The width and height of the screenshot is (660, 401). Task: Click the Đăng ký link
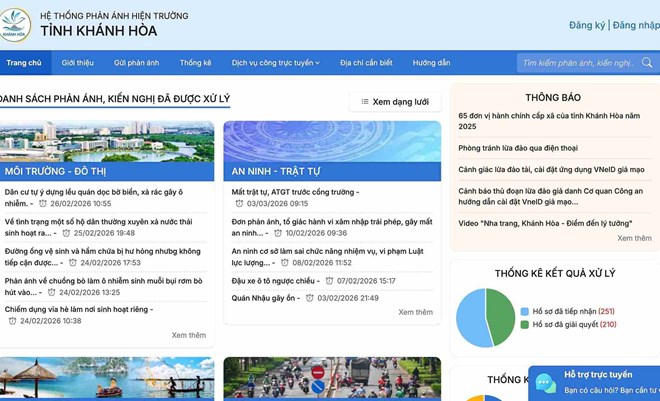tap(586, 25)
